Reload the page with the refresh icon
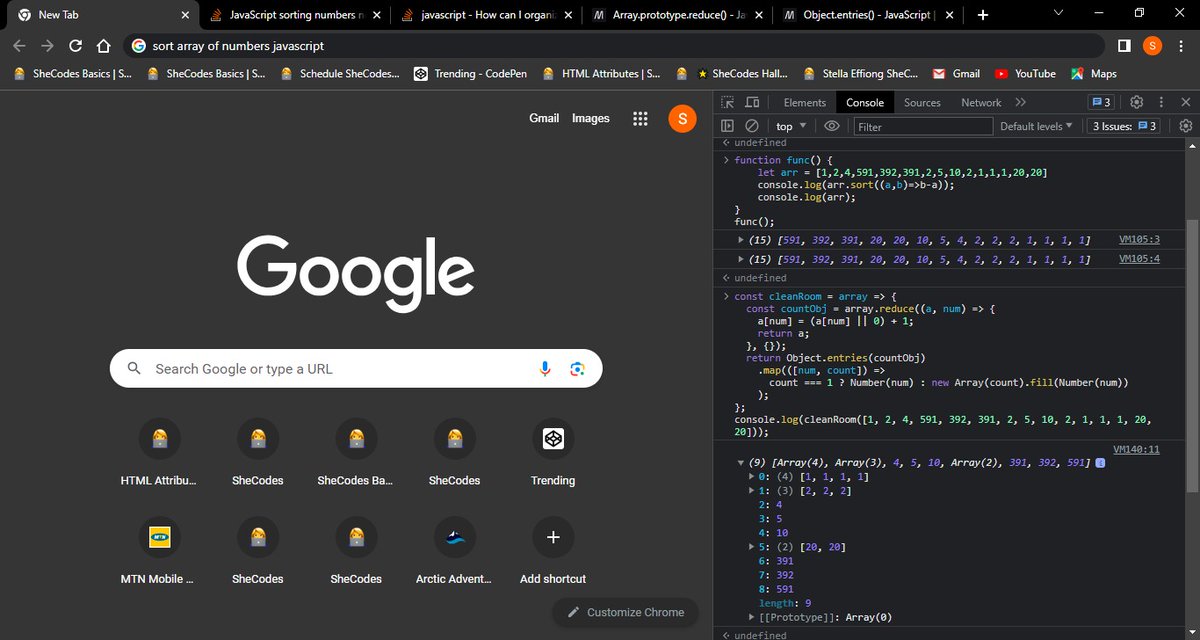 point(75,46)
